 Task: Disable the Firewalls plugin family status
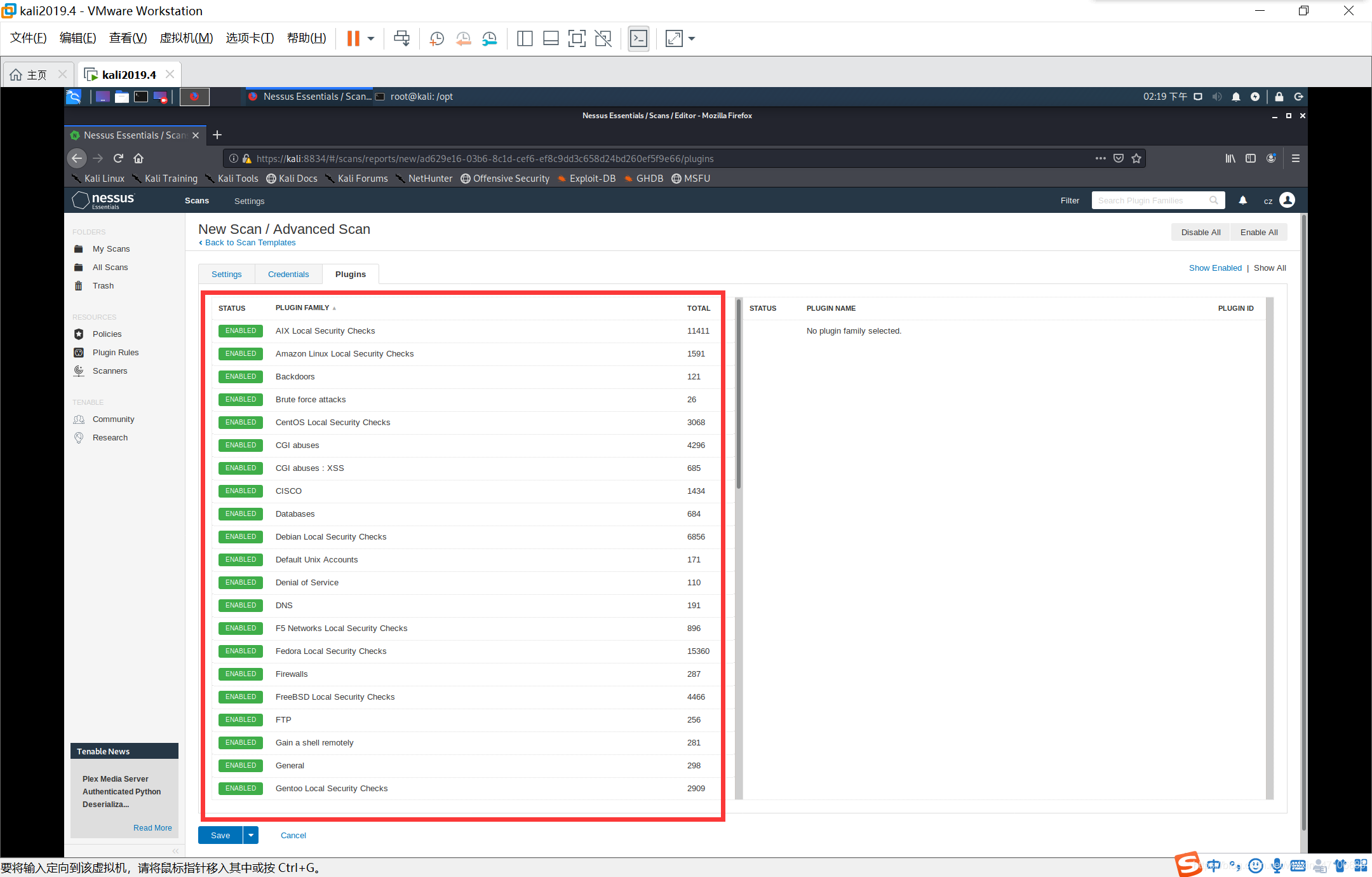coord(241,674)
